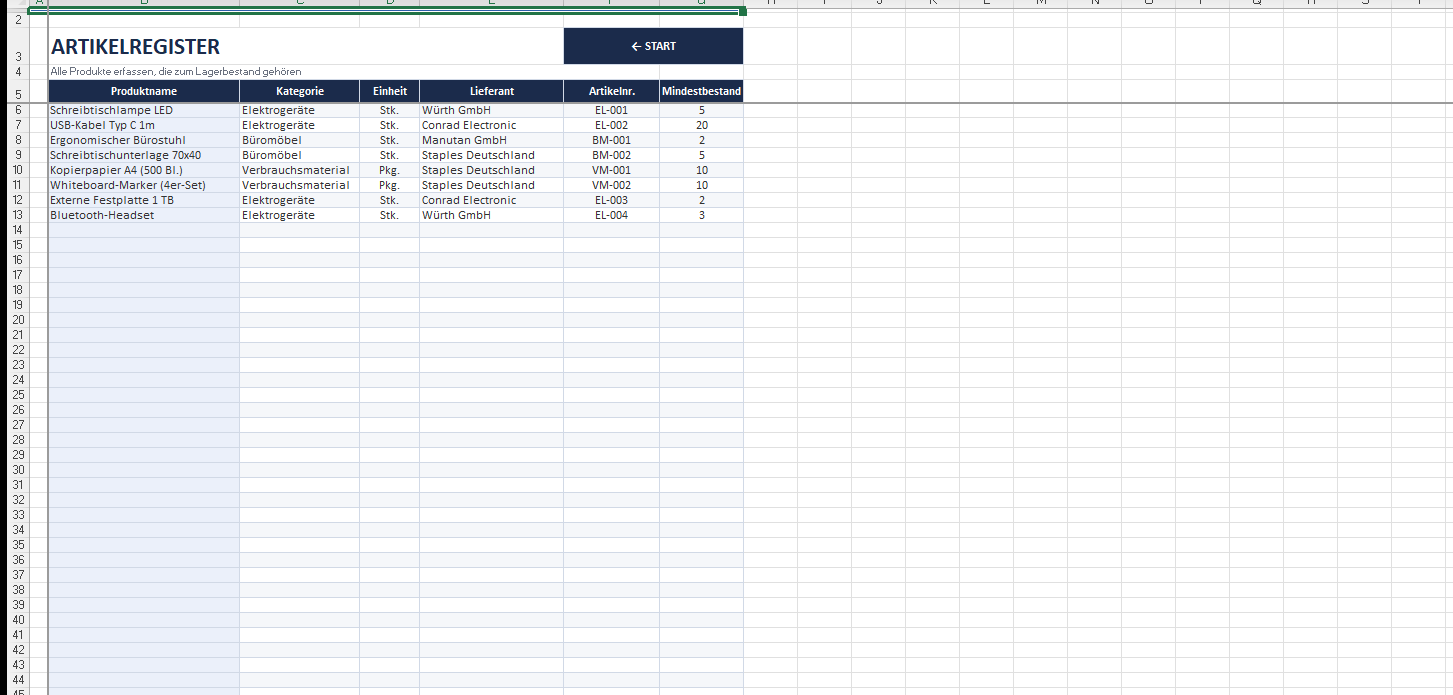Image resolution: width=1453 pixels, height=695 pixels.
Task: Select the Einheit header cell
Action: pos(389,91)
